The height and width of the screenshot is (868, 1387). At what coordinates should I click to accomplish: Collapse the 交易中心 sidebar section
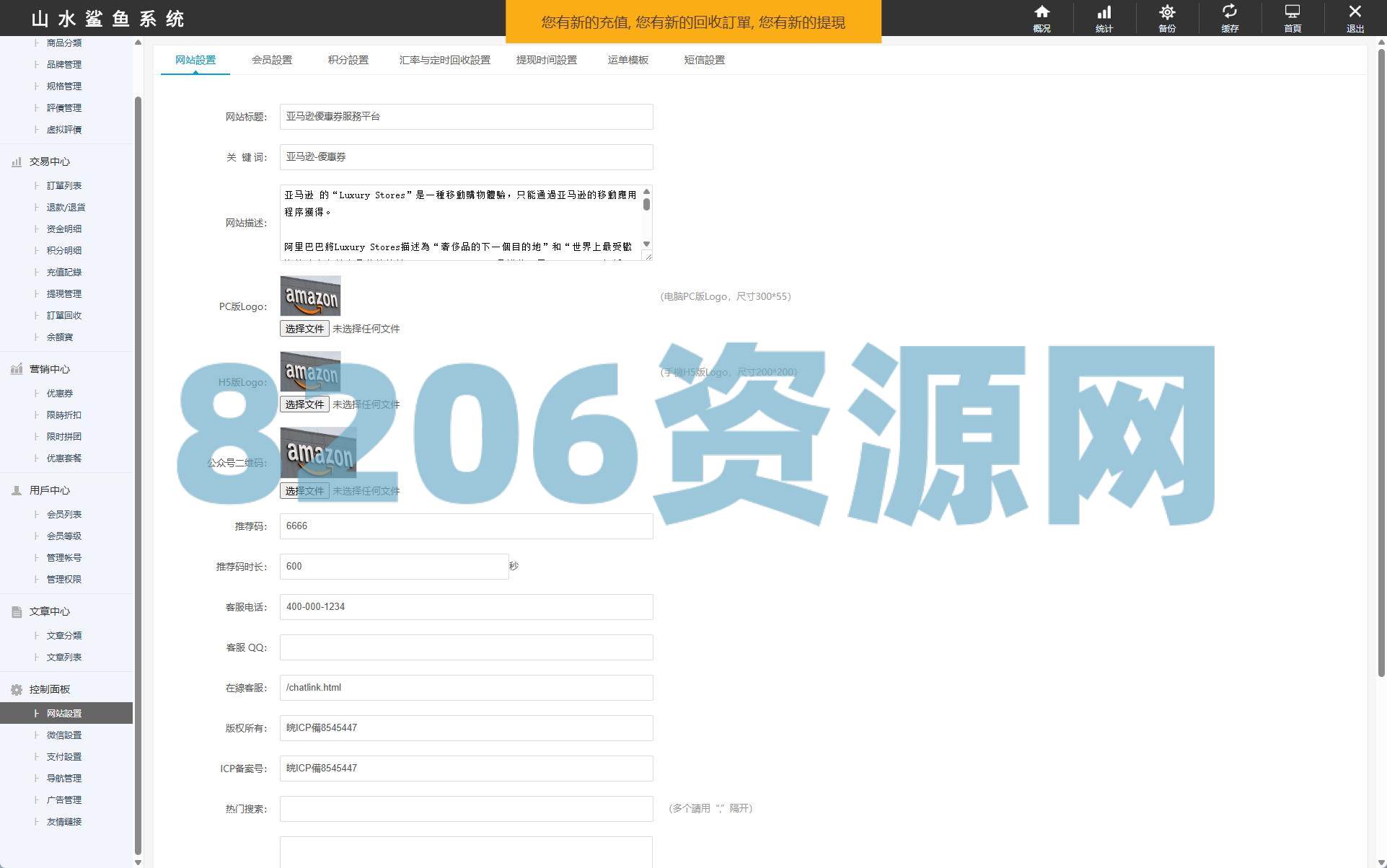[49, 161]
